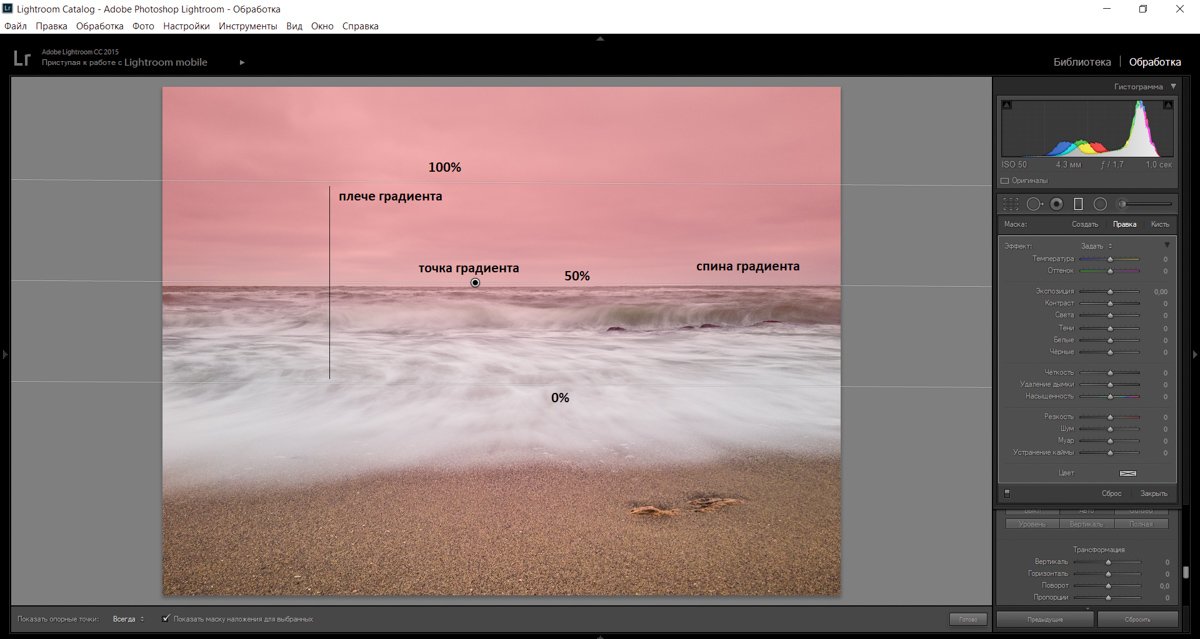Toggle the 'Оригиналы' checkbox under histogram
This screenshot has width=1200, height=639.
click(x=1005, y=181)
